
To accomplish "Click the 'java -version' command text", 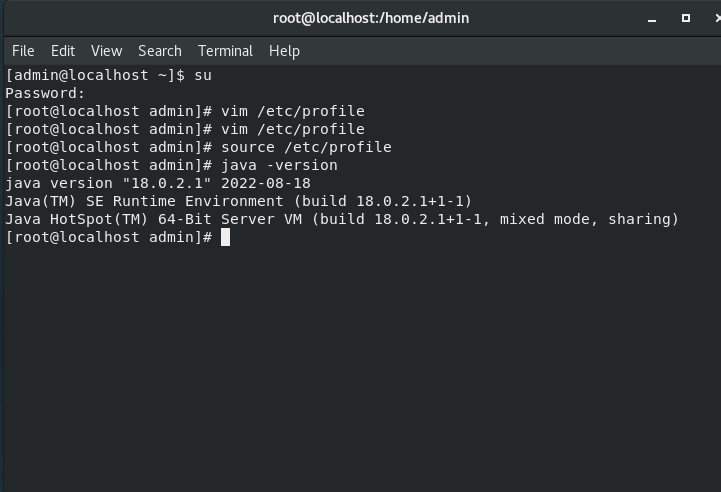I will point(279,165).
